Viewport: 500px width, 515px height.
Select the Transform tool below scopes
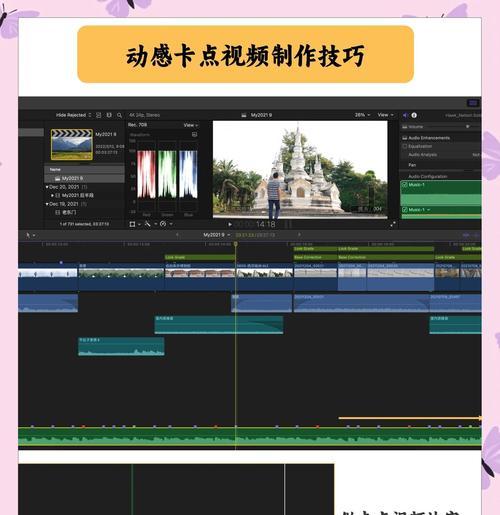(x=132, y=224)
